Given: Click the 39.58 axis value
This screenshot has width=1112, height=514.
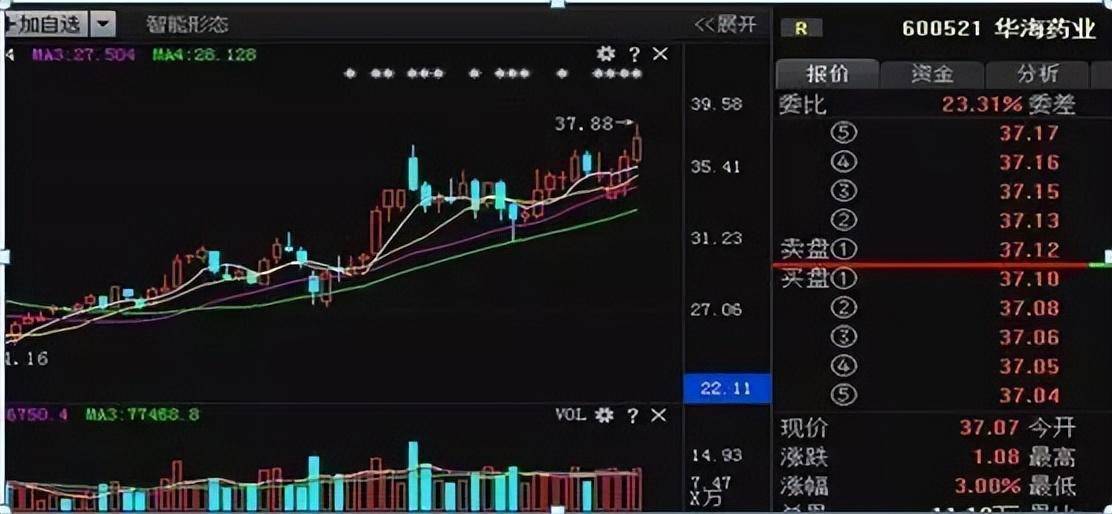Looking at the screenshot, I should pyautogui.click(x=716, y=104).
